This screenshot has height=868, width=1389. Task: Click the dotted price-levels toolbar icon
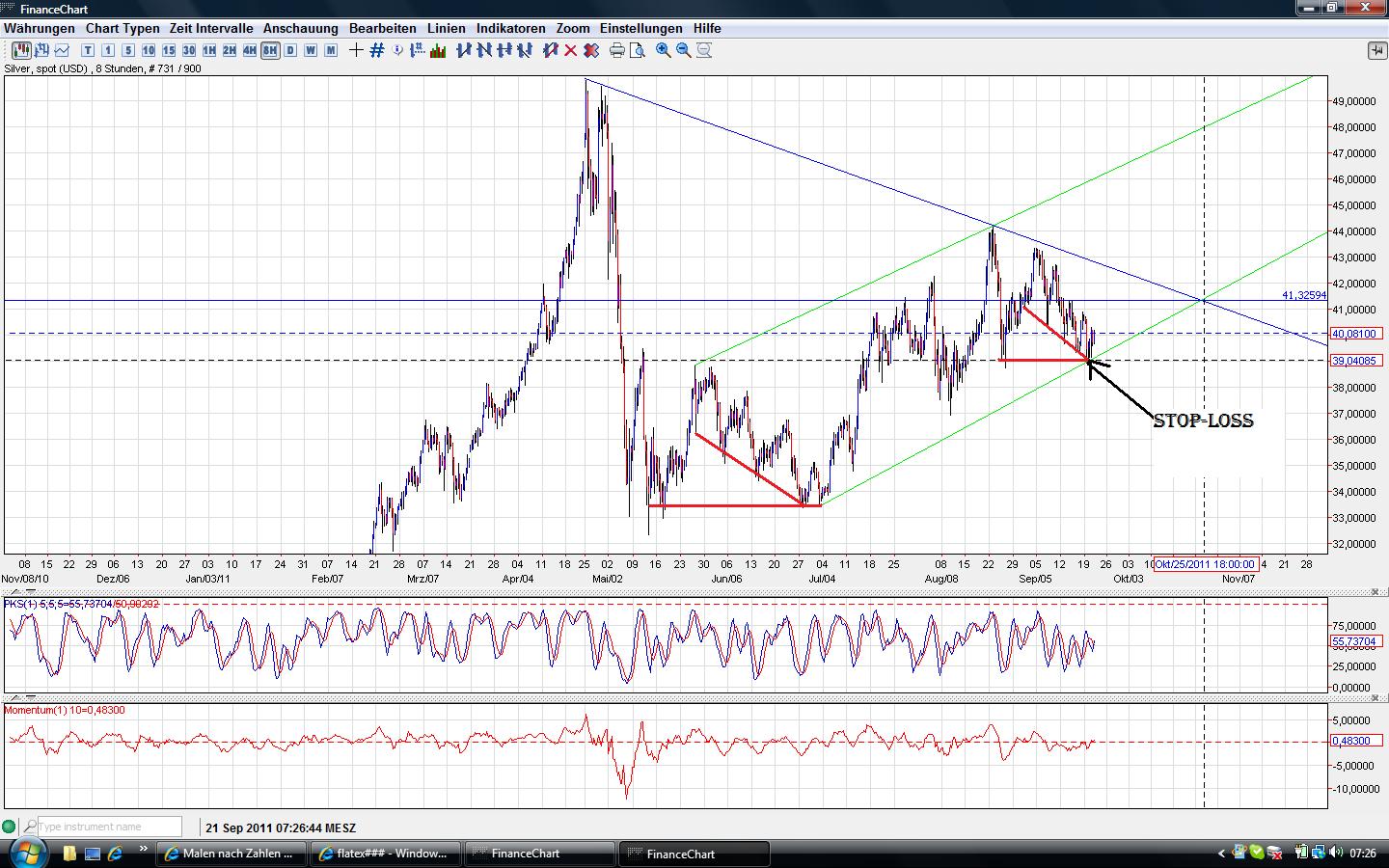[x=418, y=50]
